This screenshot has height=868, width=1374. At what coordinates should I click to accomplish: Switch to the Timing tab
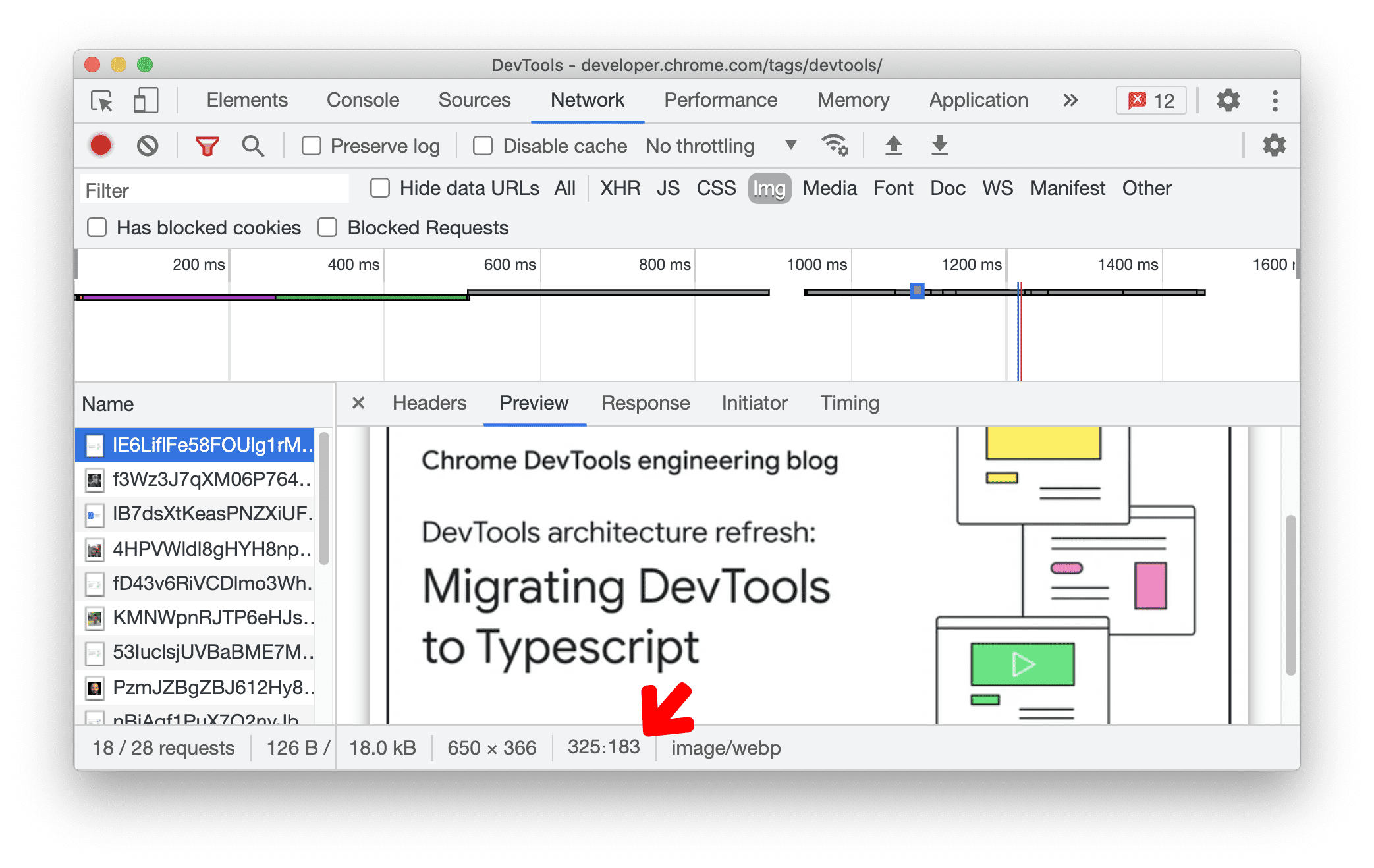849,404
